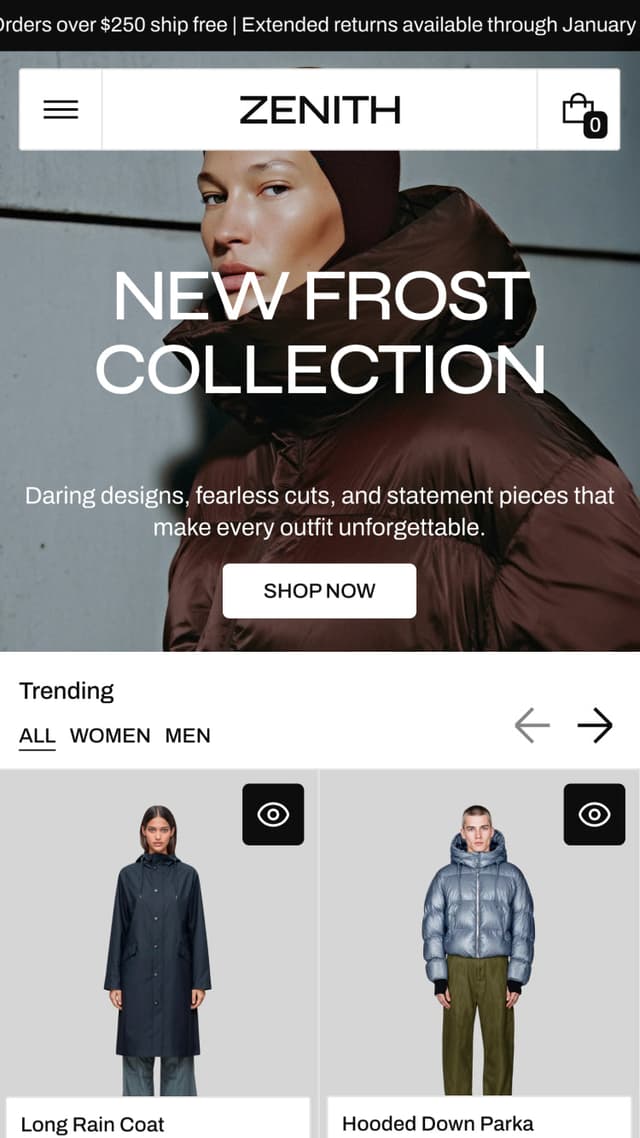Click the SHOP NOW button
This screenshot has height=1138, width=640.
point(319,591)
